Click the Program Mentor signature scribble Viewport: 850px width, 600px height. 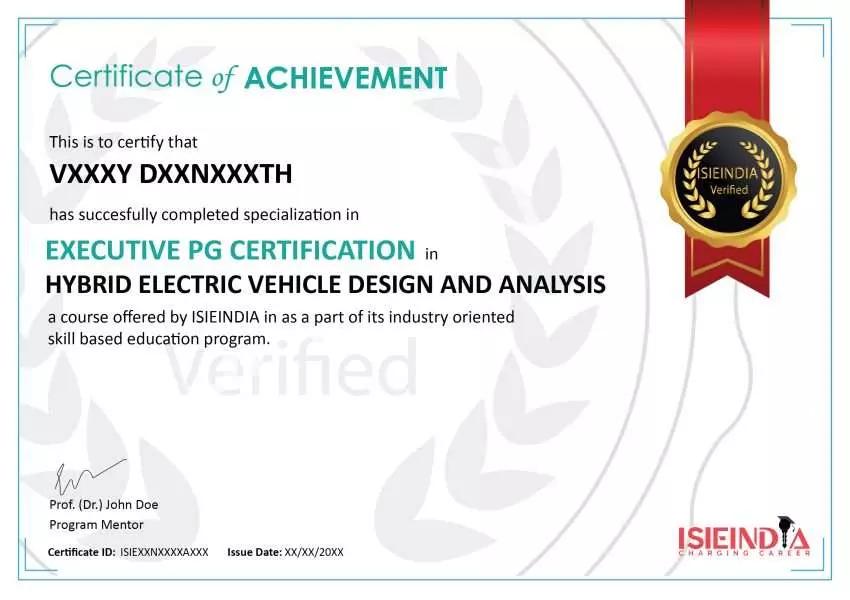click(90, 476)
